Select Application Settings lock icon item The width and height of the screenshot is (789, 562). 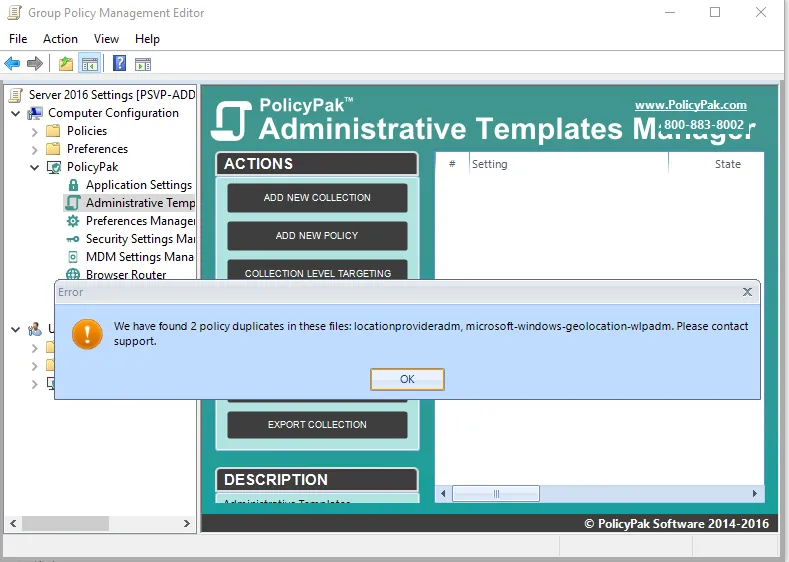pos(138,185)
